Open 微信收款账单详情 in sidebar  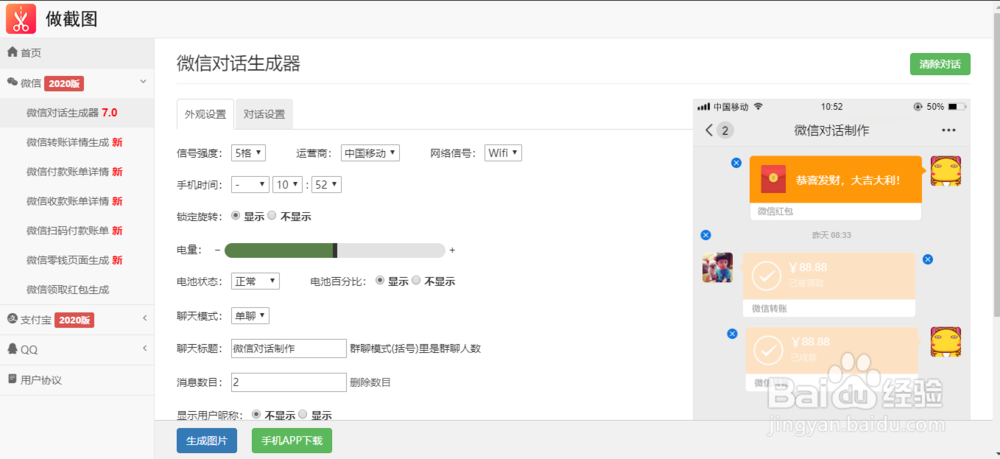(77, 201)
